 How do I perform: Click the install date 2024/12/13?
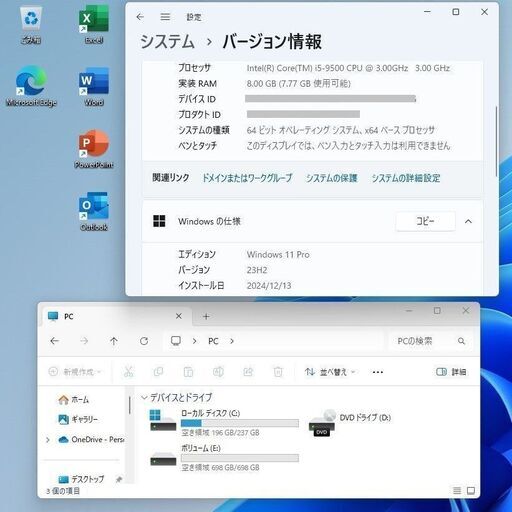coord(269,286)
